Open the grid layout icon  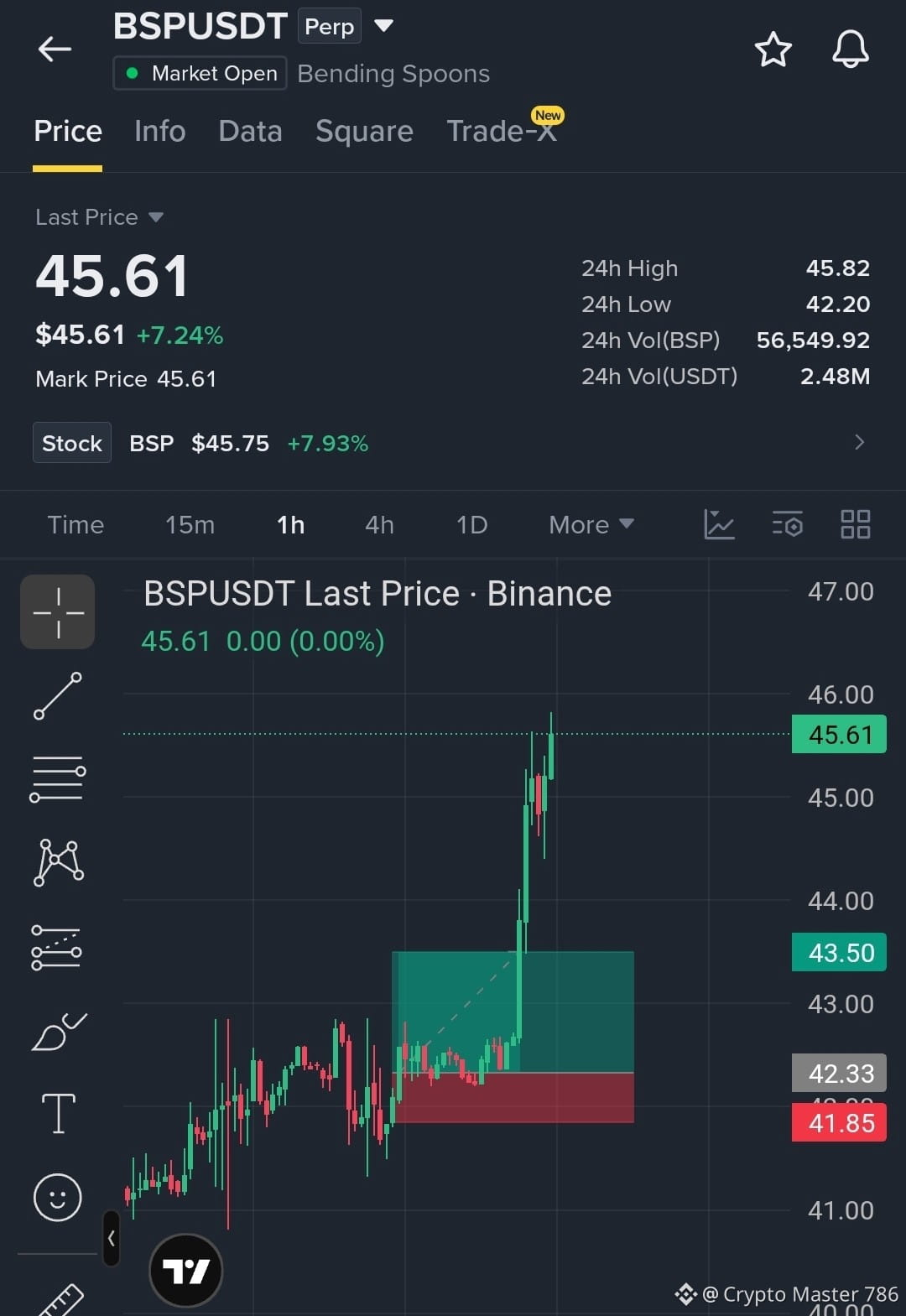pyautogui.click(x=855, y=525)
